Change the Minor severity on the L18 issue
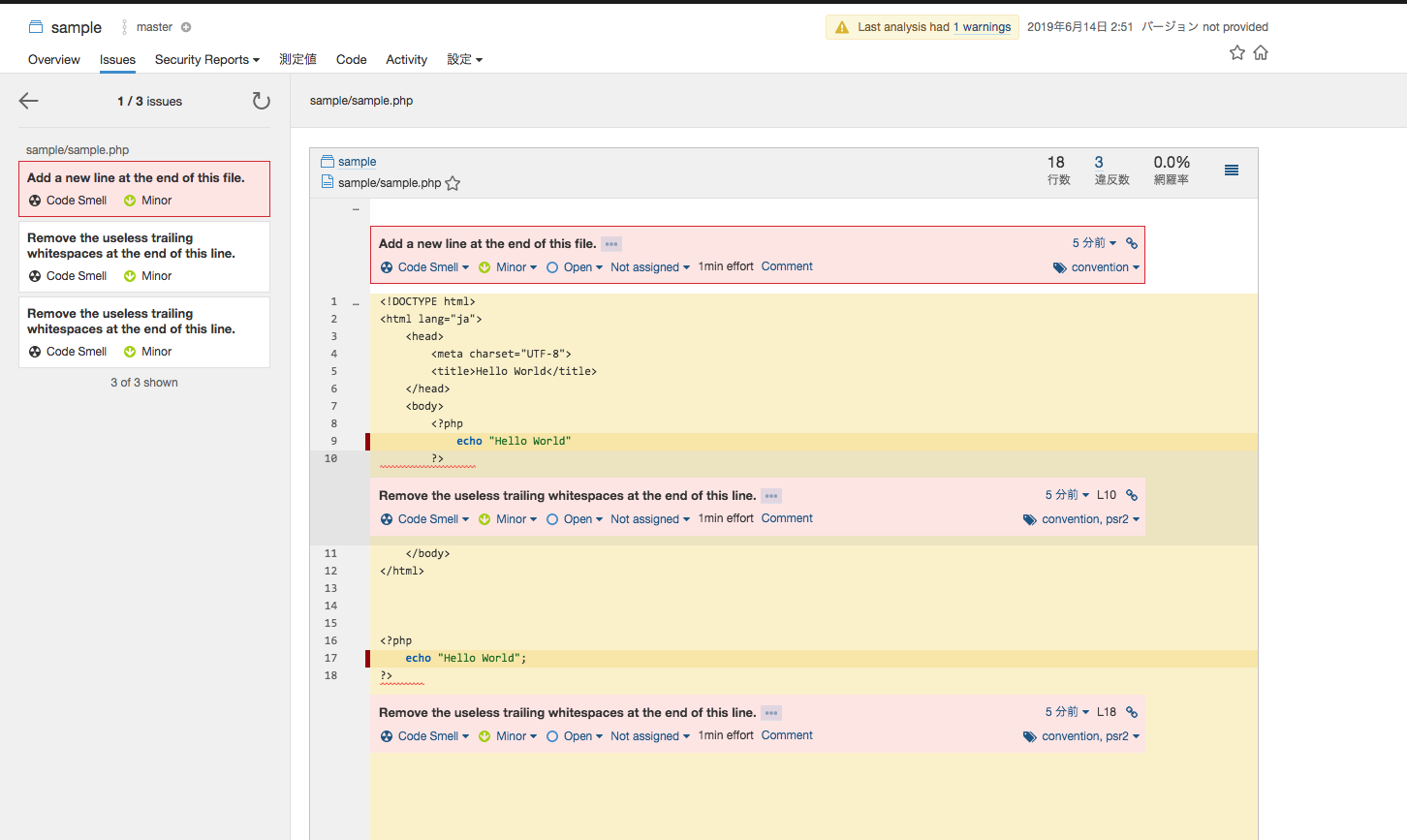This screenshot has height=840, width=1407. click(x=508, y=736)
